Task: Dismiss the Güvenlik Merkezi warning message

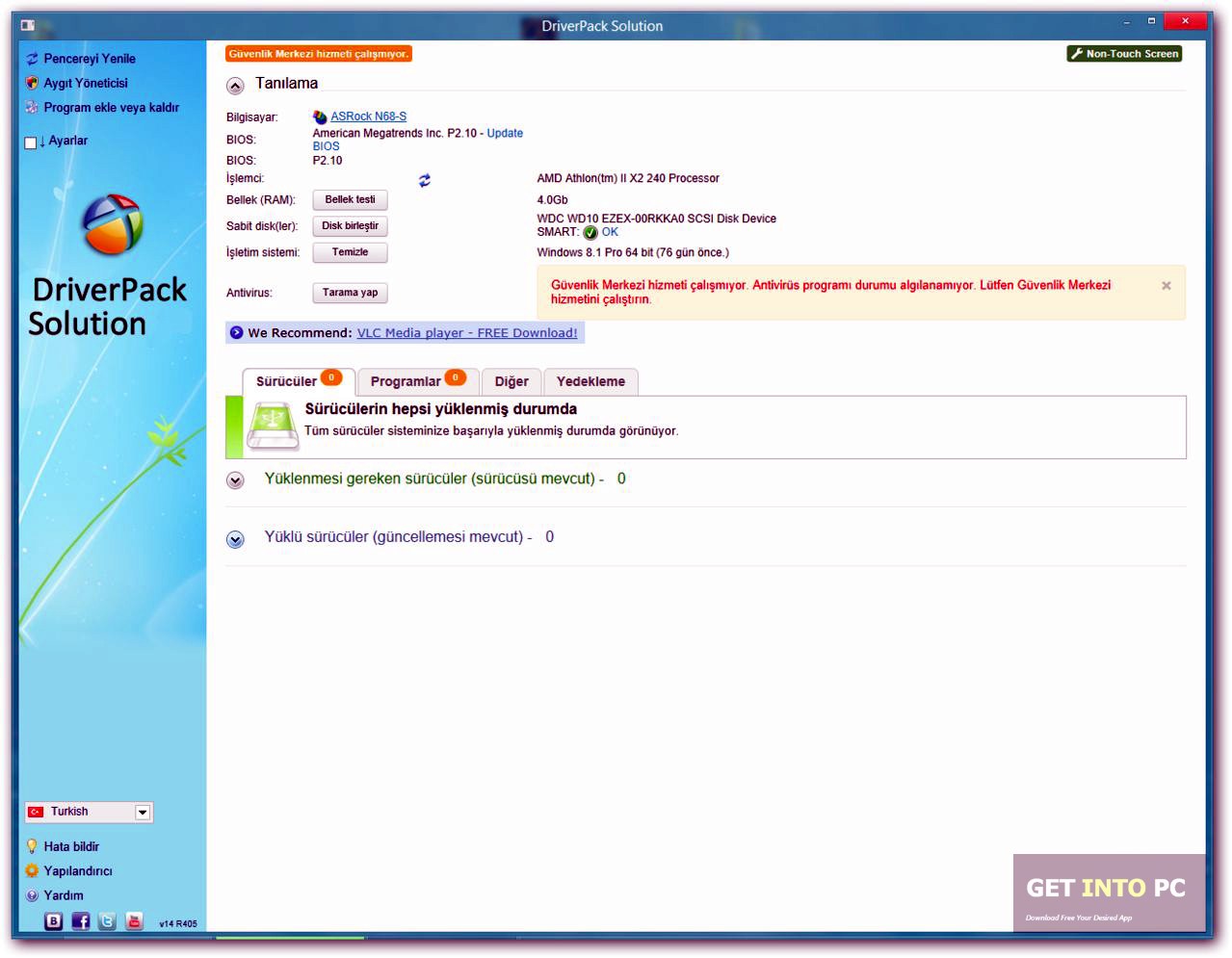Action: click(1166, 286)
